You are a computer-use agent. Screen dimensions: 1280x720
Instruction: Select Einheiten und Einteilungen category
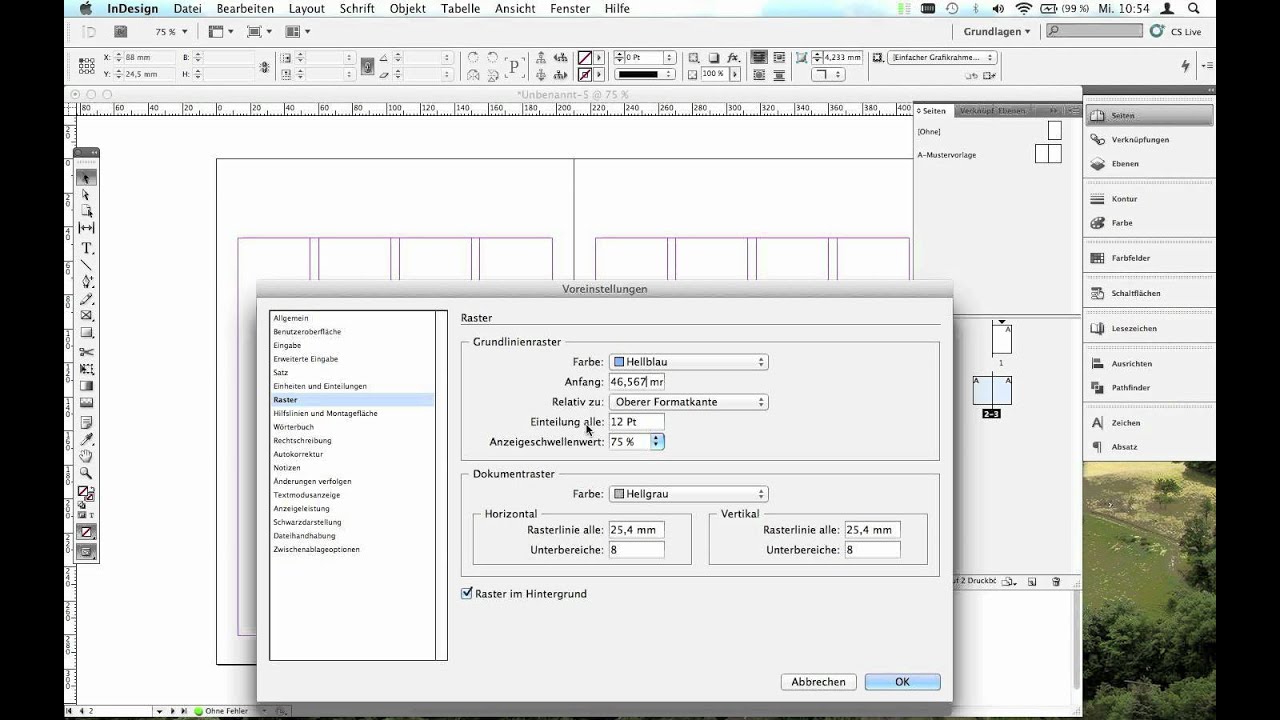tap(320, 386)
